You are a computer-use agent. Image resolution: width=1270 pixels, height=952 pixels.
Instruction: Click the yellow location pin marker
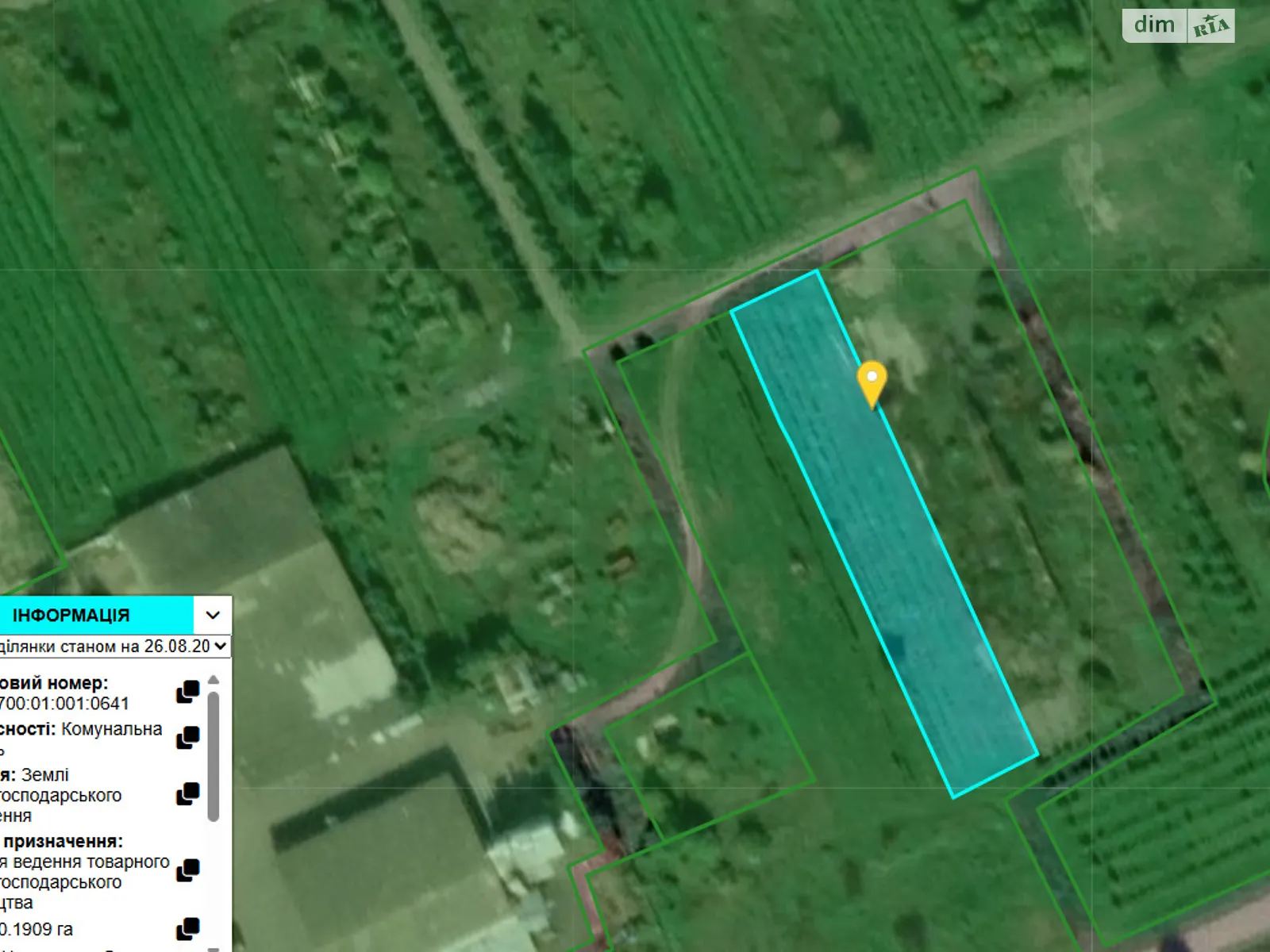pos(872,383)
